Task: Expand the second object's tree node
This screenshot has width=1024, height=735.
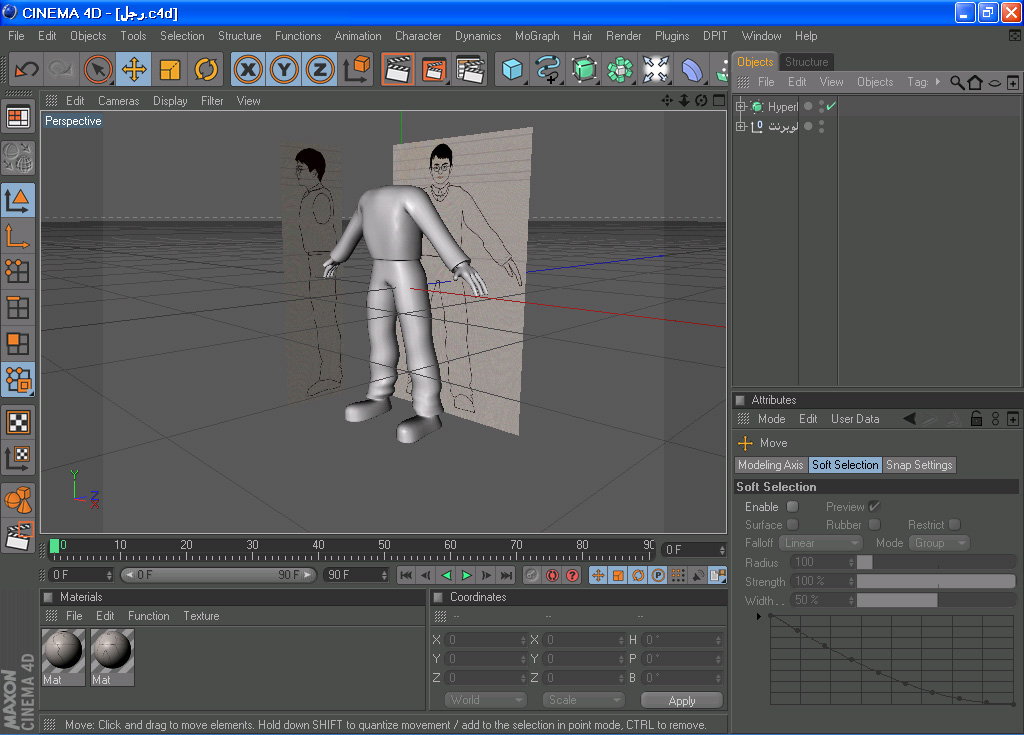Action: click(741, 126)
